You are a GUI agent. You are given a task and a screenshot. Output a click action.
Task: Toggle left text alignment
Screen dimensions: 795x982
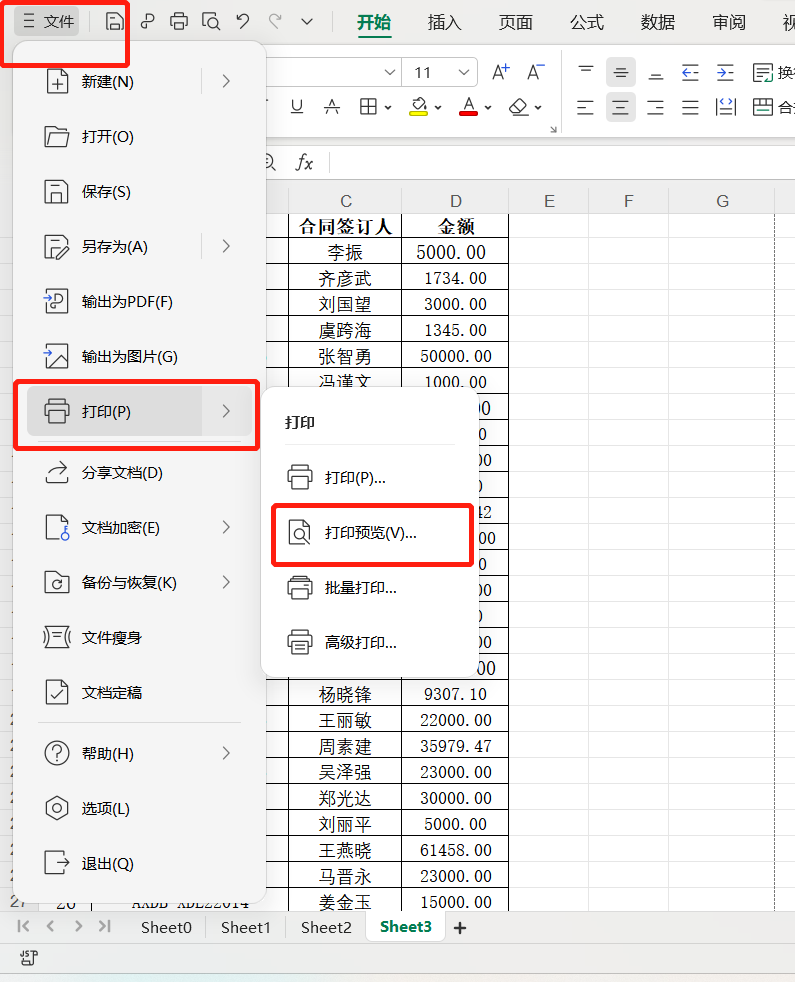click(586, 107)
